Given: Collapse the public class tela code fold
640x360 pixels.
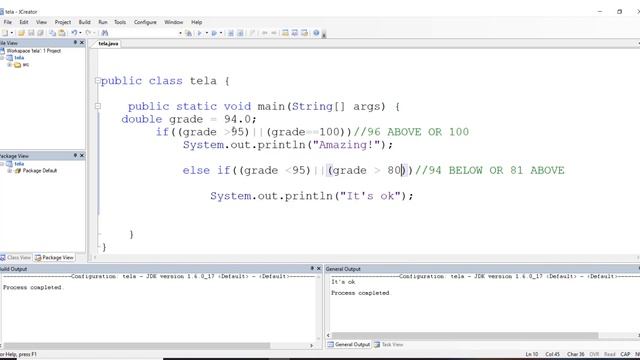Looking at the screenshot, I should (x=98, y=80).
